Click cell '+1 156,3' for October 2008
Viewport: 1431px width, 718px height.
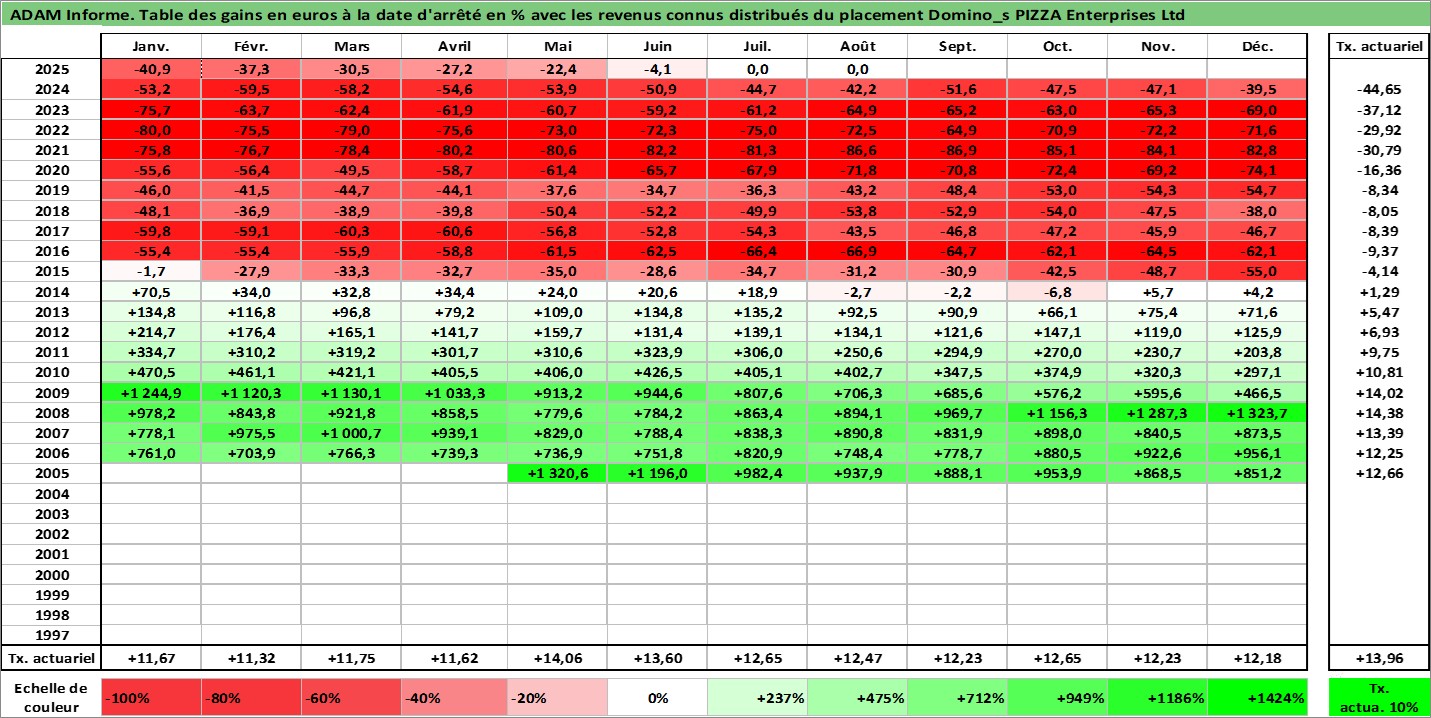click(1057, 413)
